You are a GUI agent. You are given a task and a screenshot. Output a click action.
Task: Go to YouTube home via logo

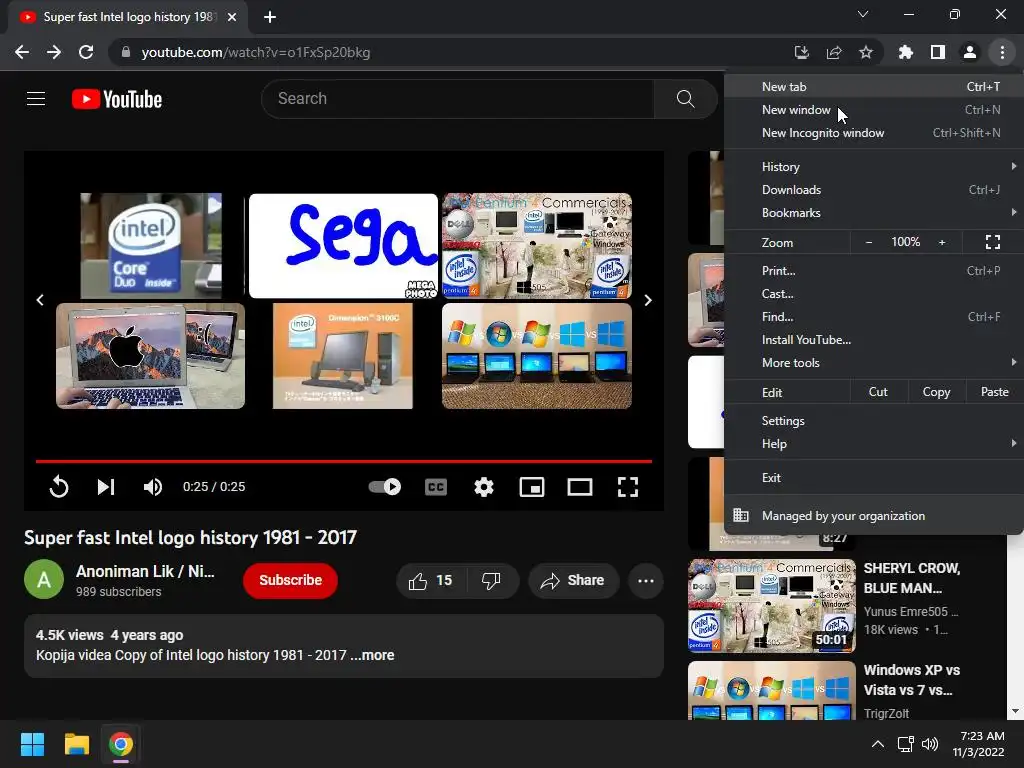point(117,99)
